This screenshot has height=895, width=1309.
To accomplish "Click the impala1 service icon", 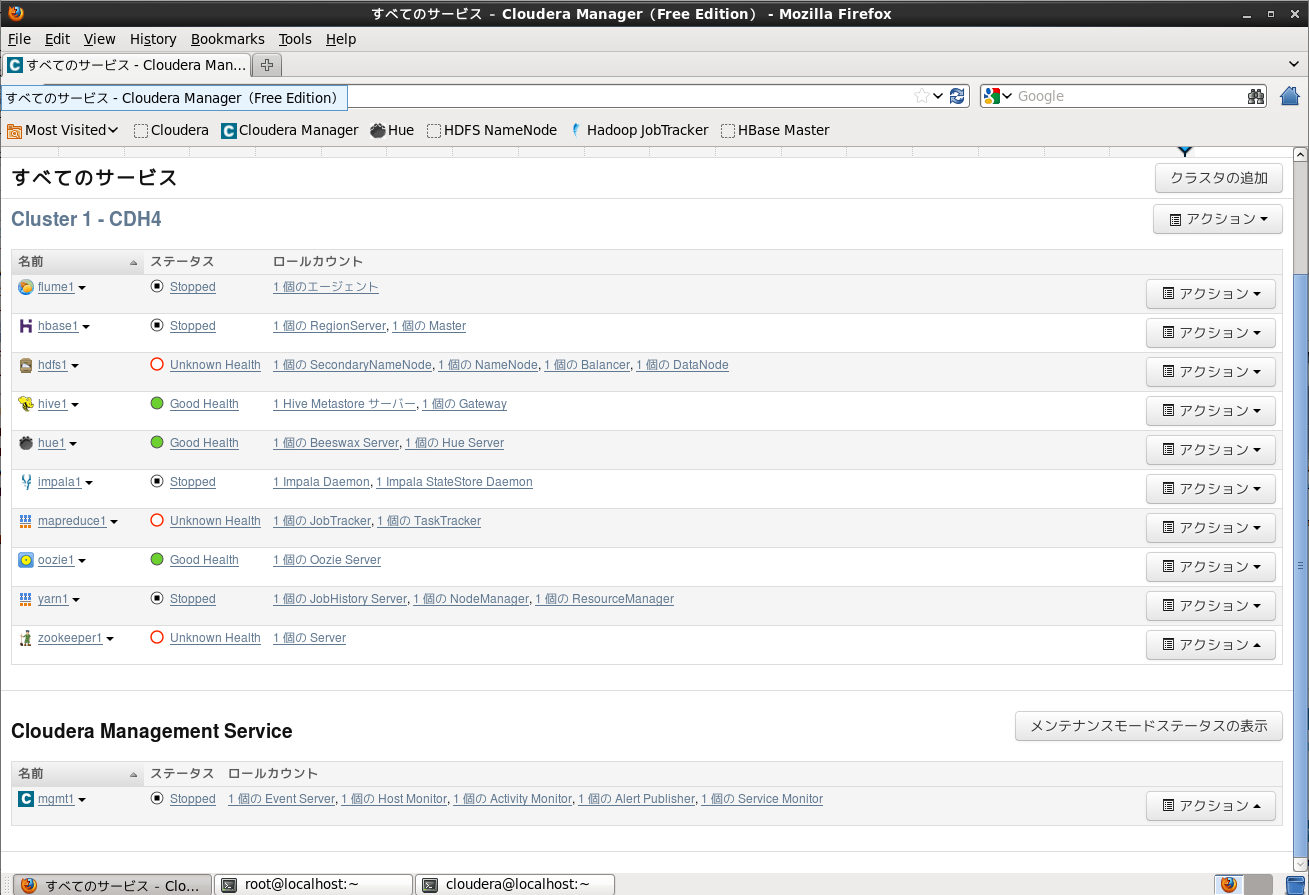I will 26,482.
